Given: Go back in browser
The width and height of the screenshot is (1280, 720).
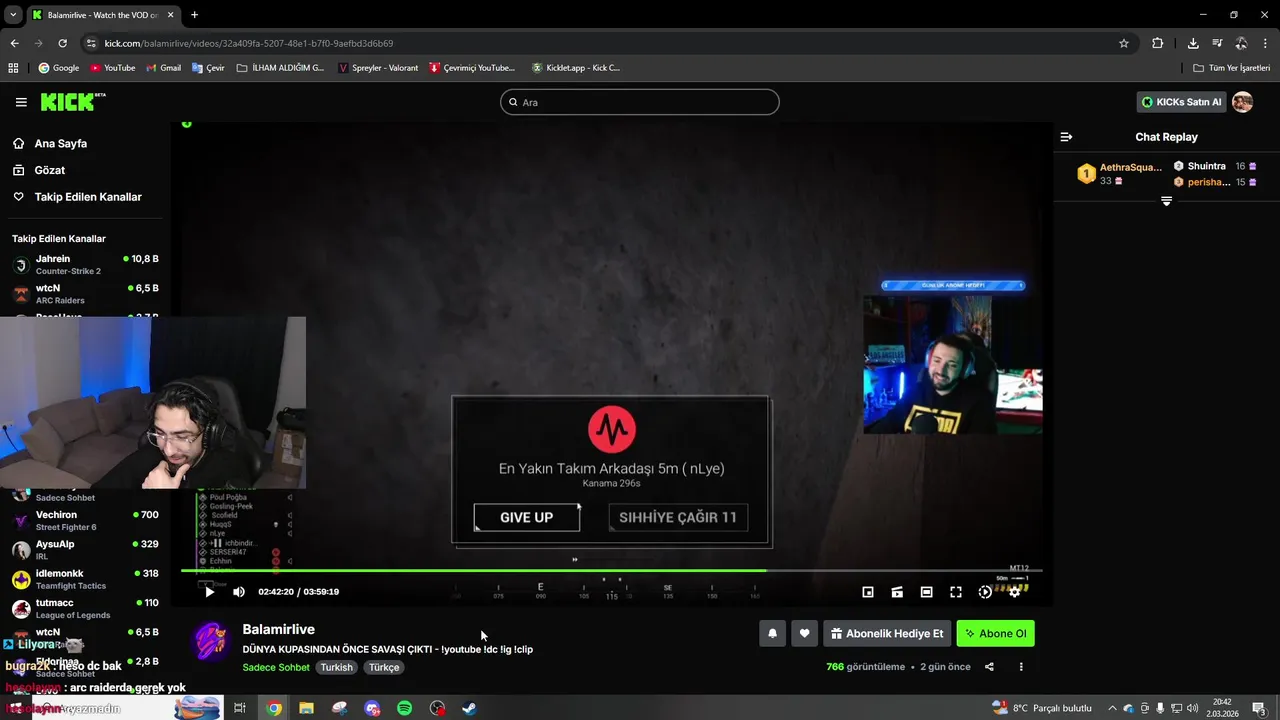Looking at the screenshot, I should (14, 43).
